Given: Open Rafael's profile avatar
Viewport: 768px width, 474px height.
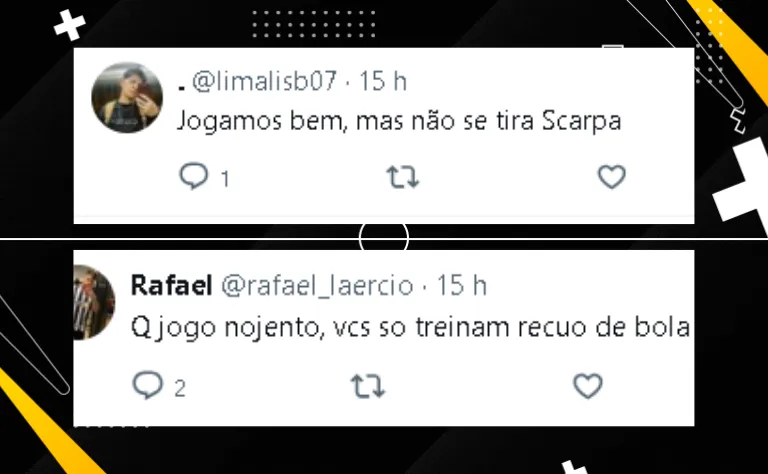Looking at the screenshot, I should (x=94, y=302).
